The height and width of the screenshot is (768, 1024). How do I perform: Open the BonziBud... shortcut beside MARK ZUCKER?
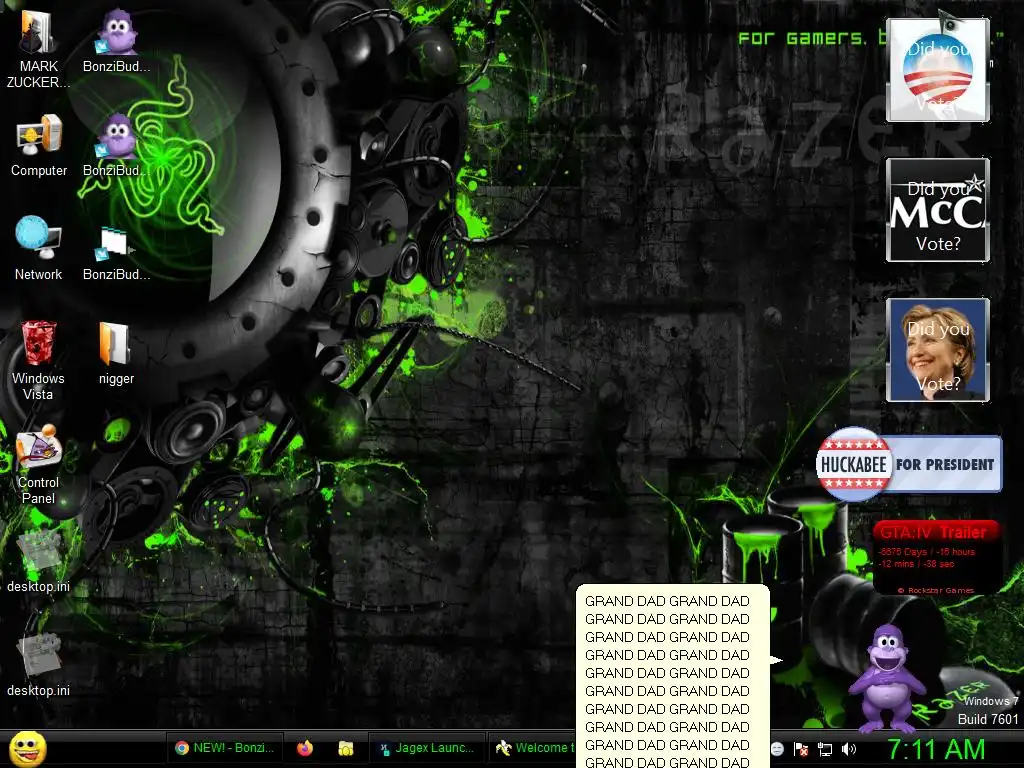(x=116, y=41)
